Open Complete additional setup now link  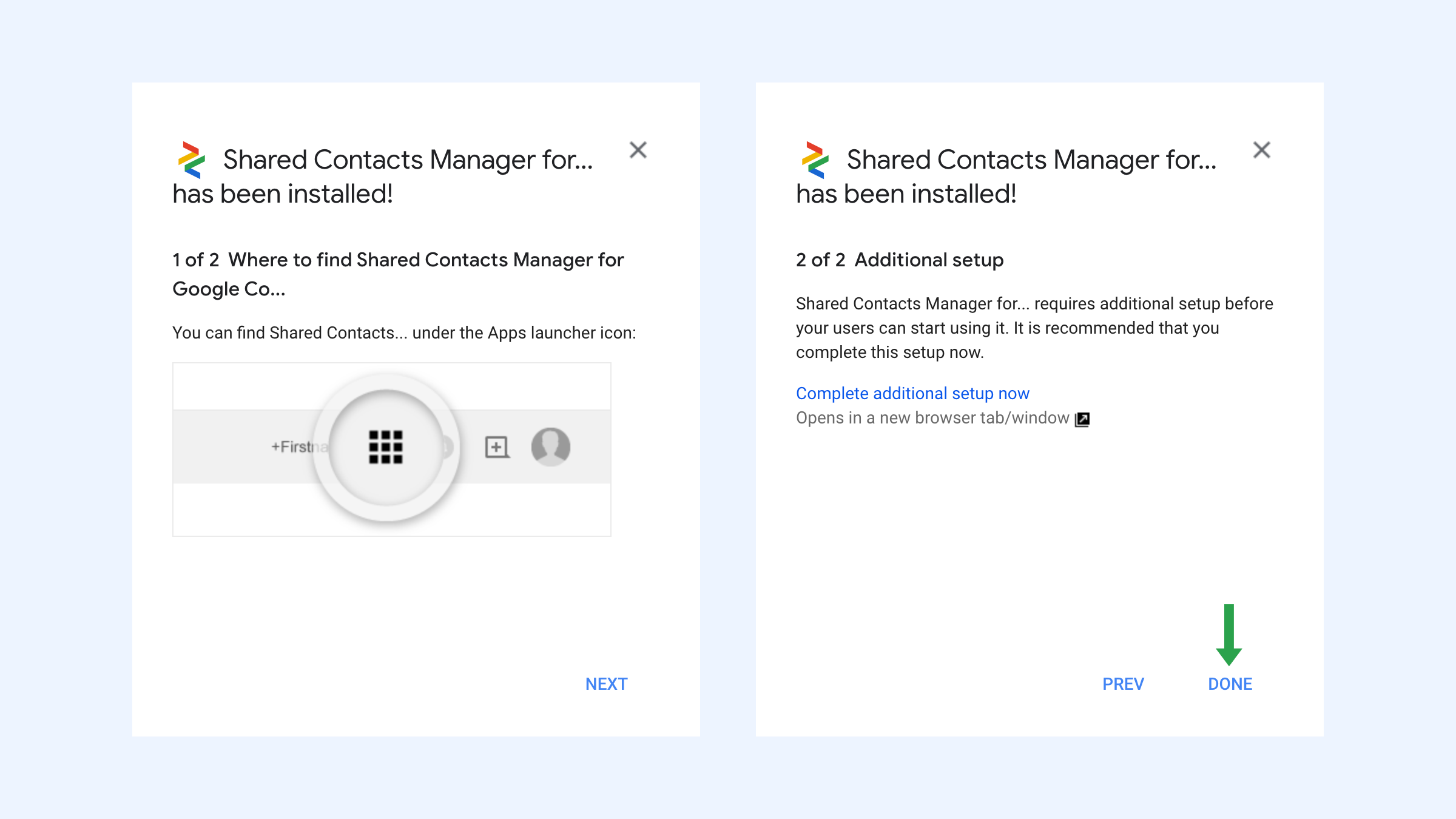click(912, 393)
